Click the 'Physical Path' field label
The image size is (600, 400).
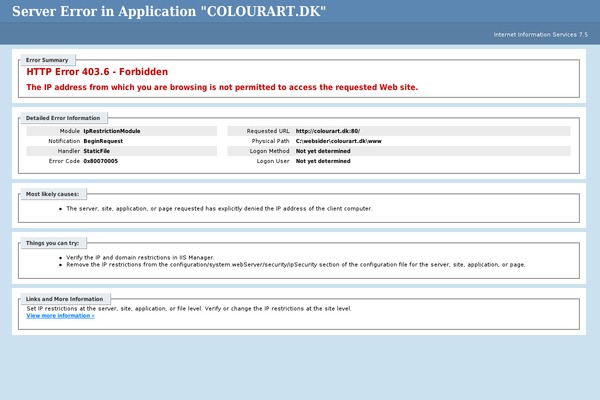[x=271, y=141]
